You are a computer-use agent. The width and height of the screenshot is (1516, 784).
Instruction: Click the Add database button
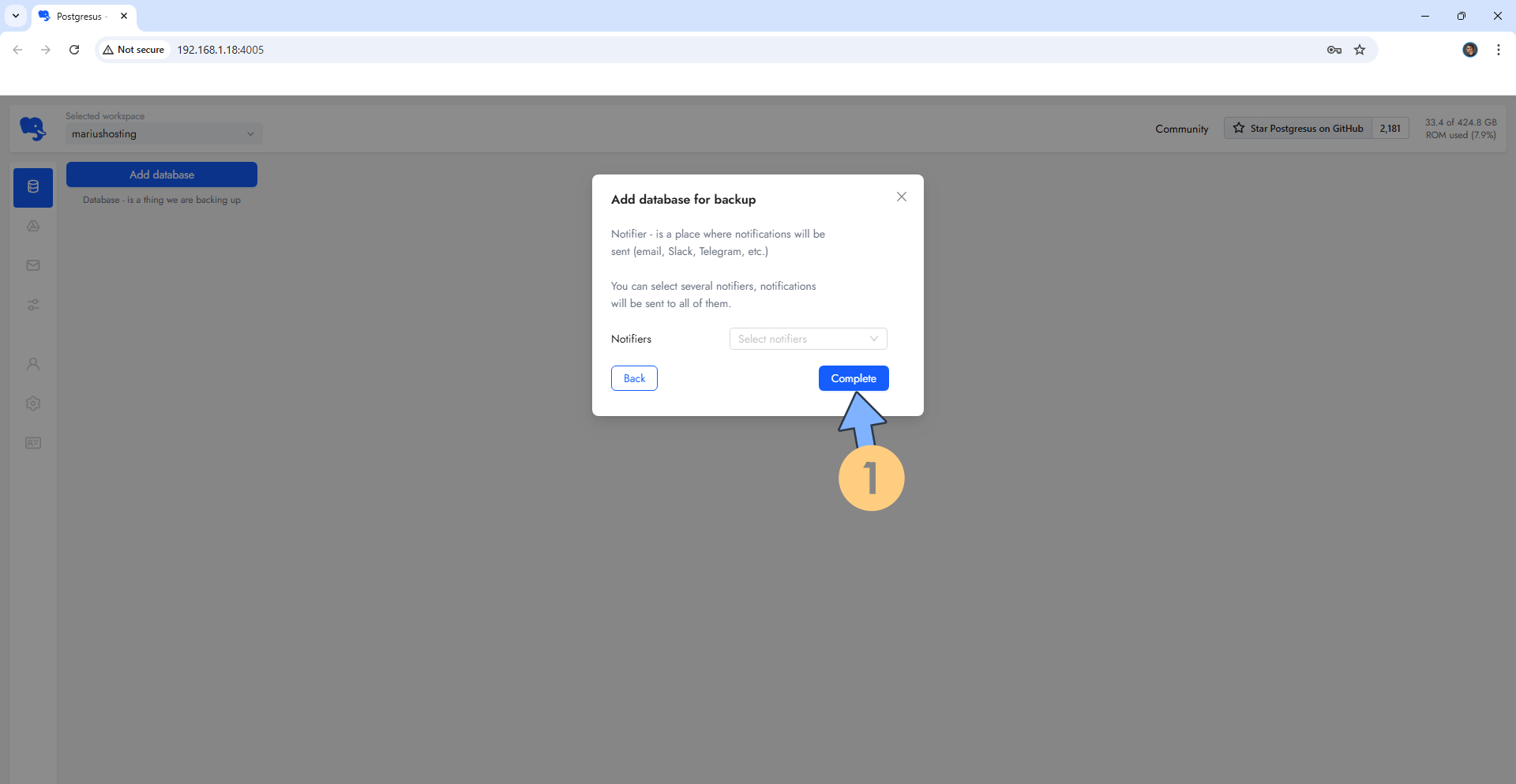162,174
